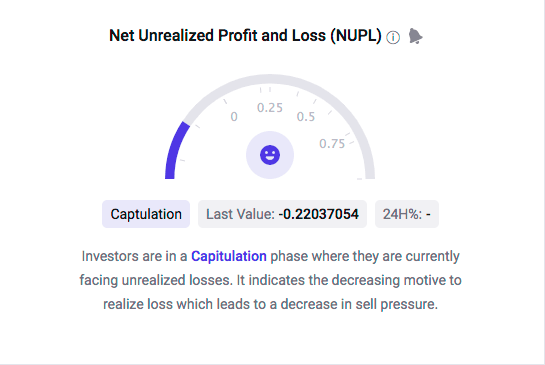
Task: Click the Captulation status badge
Action: tap(146, 214)
